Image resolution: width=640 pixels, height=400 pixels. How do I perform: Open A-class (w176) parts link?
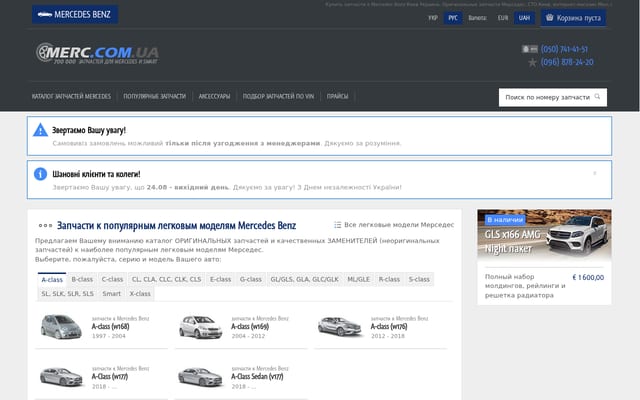(x=389, y=327)
